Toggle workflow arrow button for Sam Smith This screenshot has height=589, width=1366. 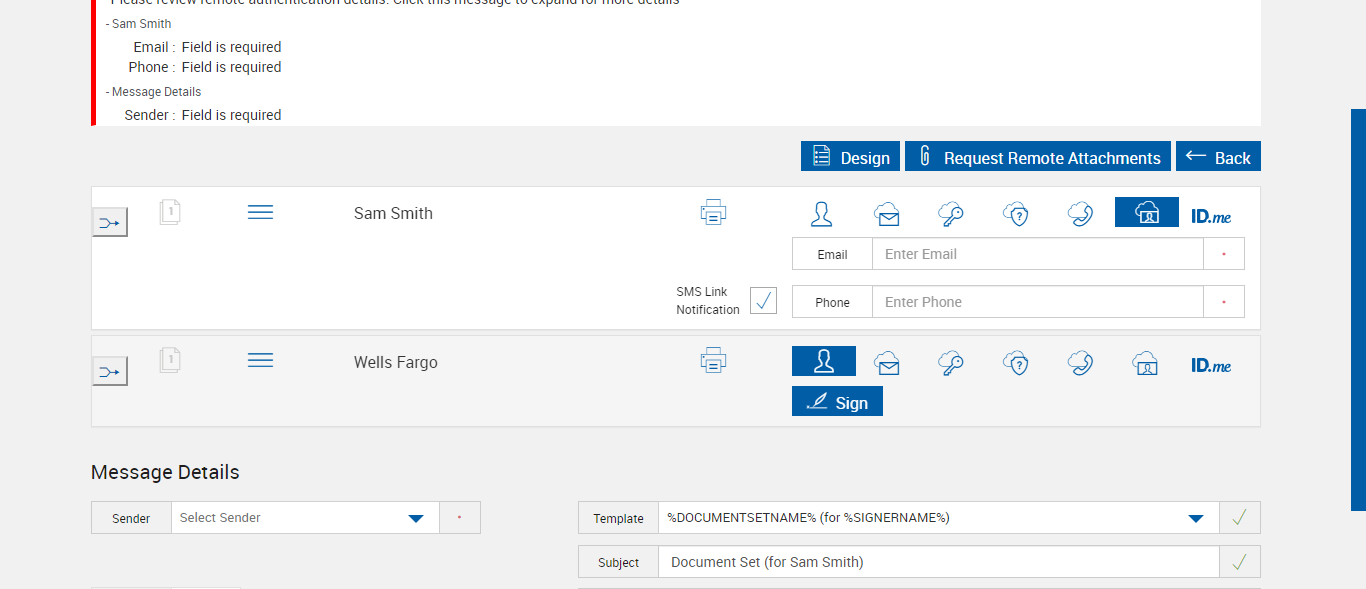click(x=110, y=222)
